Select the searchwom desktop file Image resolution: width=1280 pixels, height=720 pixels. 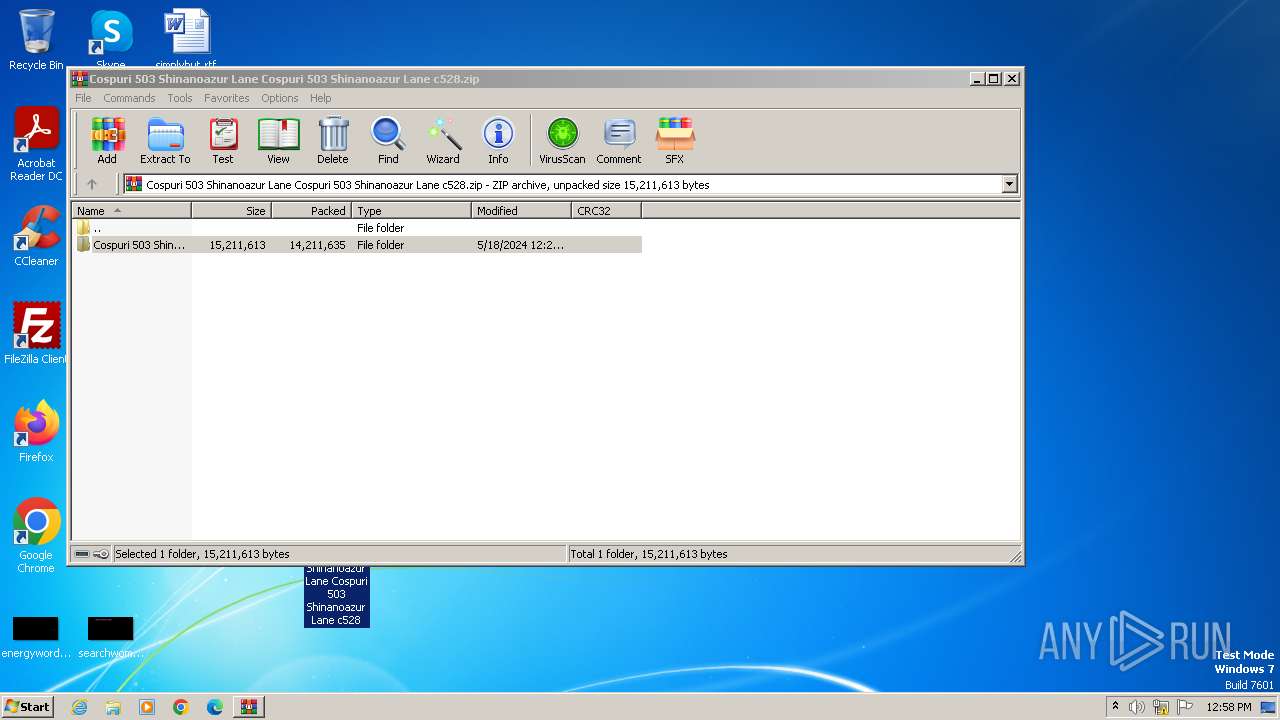[110, 638]
